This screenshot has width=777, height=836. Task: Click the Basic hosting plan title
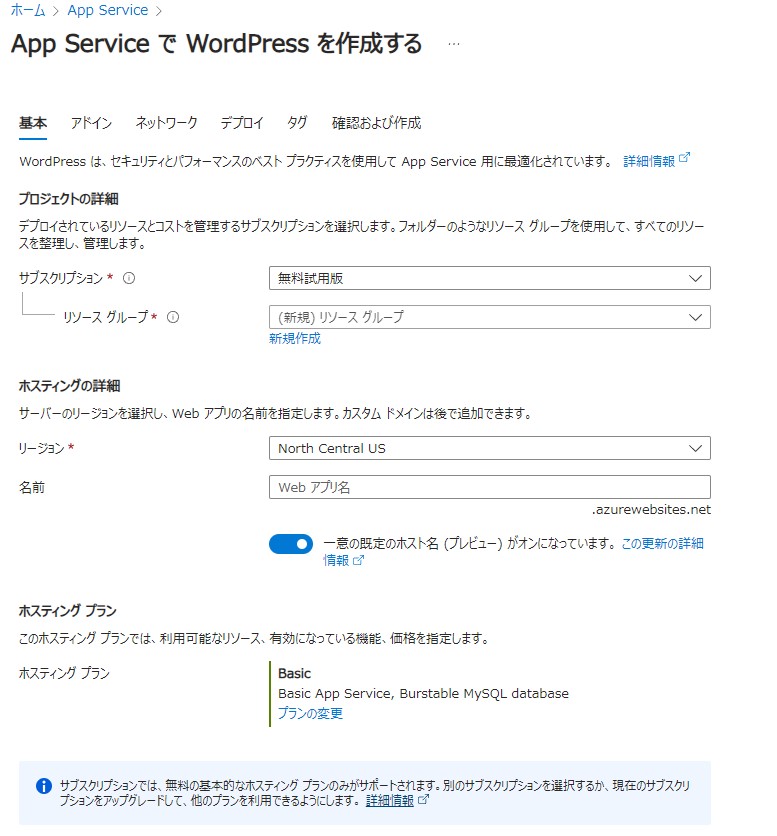point(294,673)
